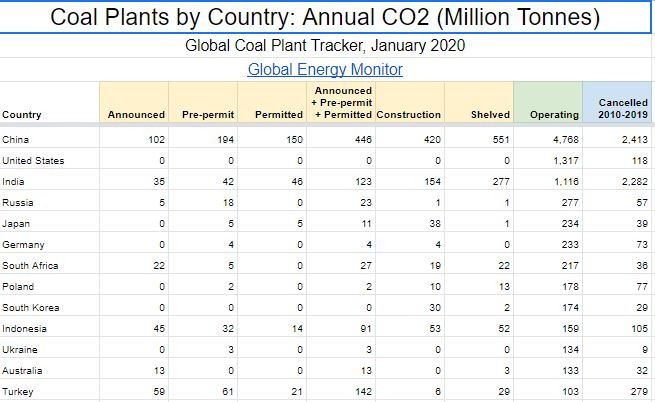Click the spreadsheet title about Coal Plants
Viewport: 655px width, 402px height.
click(325, 17)
